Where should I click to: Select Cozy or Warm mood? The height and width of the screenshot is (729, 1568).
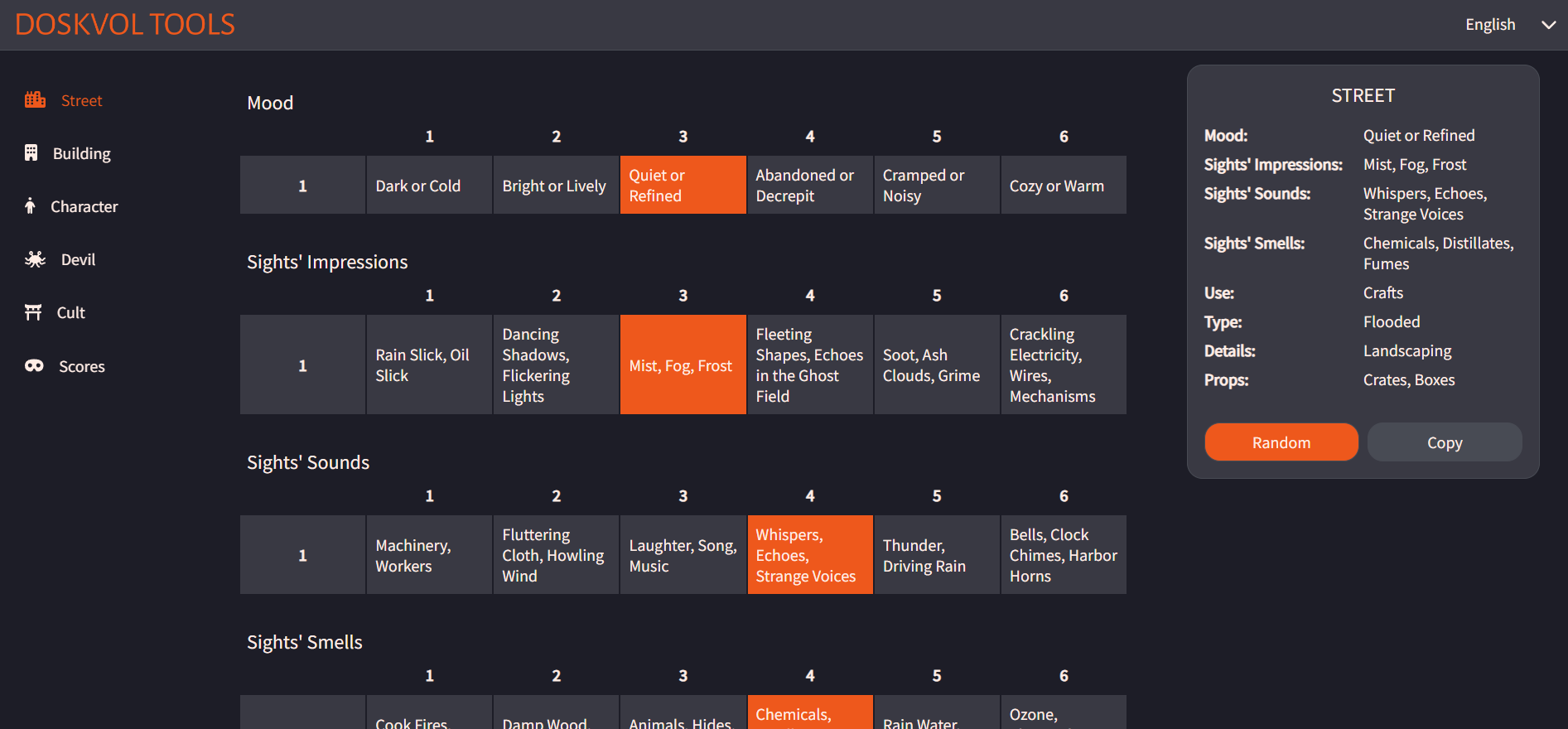pyautogui.click(x=1064, y=186)
